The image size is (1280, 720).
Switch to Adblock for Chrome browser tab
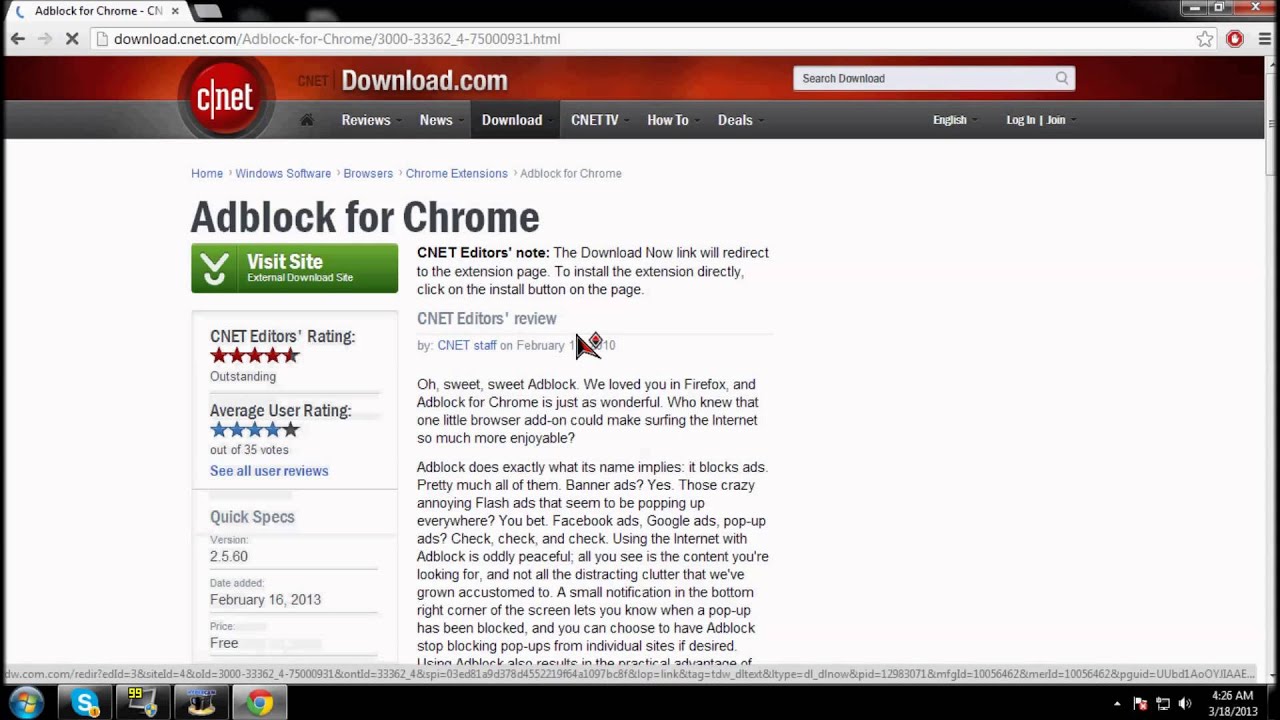98,11
